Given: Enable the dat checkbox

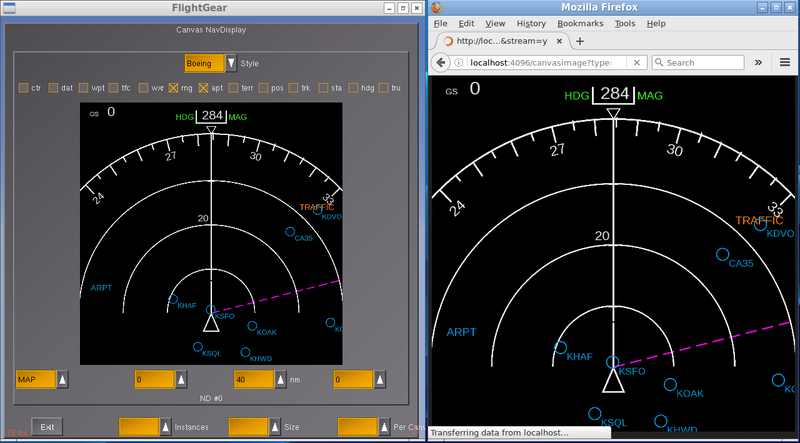Looking at the screenshot, I should pyautogui.click(x=54, y=88).
